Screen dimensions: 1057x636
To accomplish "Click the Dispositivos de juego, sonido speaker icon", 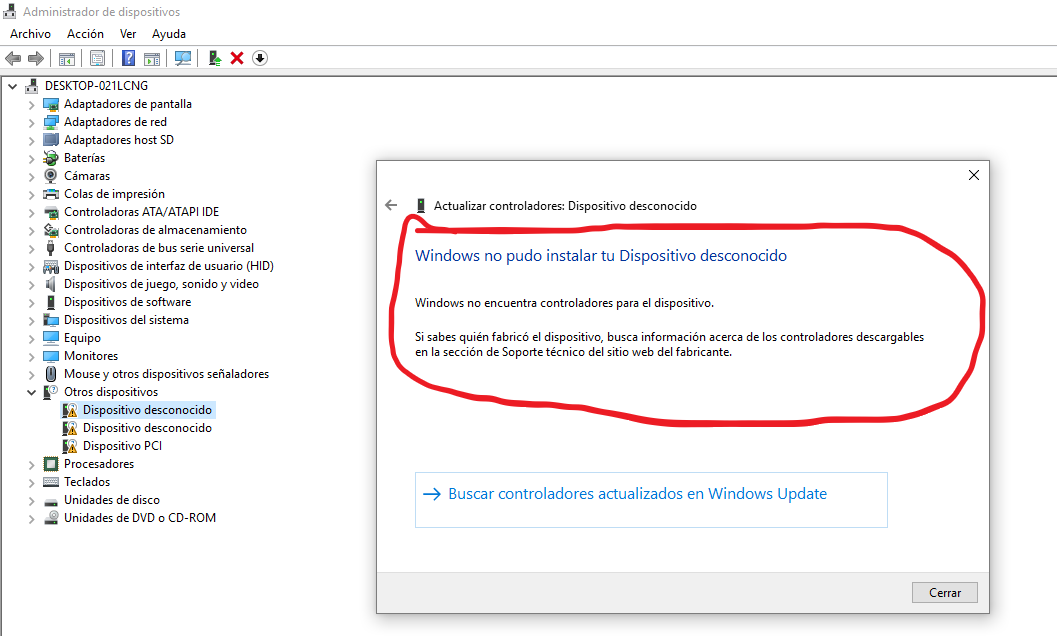I will 51,284.
